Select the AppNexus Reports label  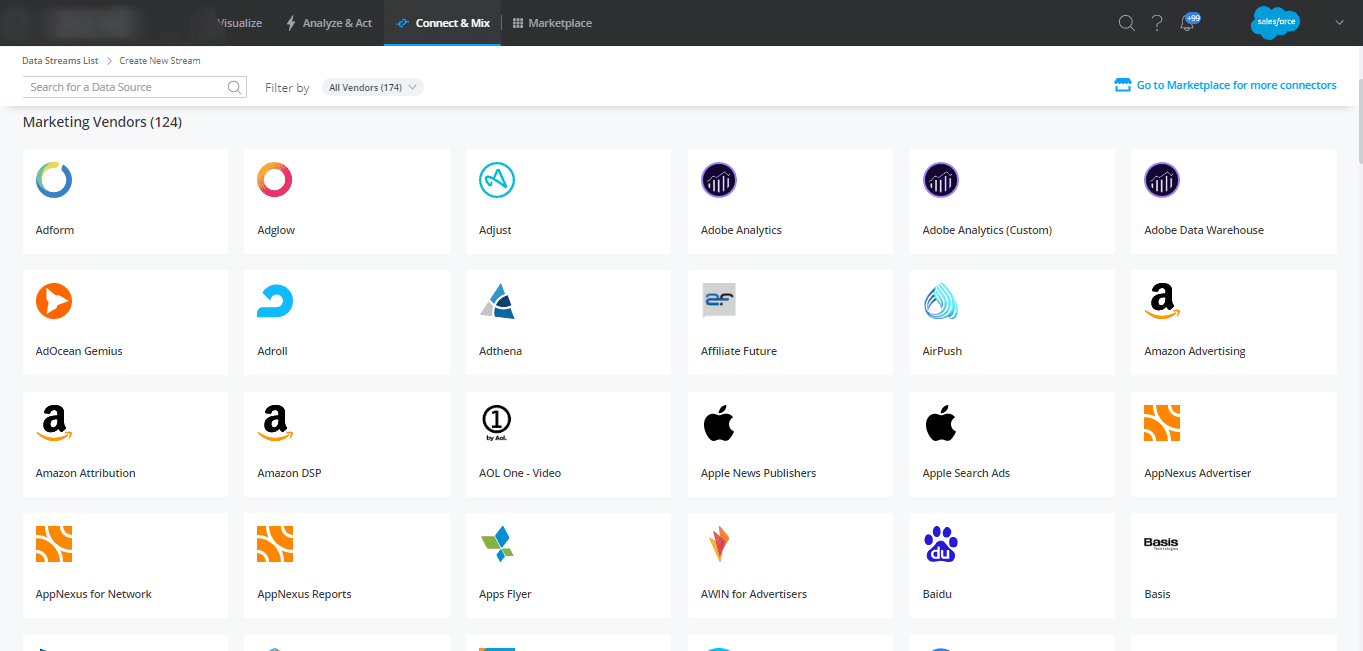(304, 594)
